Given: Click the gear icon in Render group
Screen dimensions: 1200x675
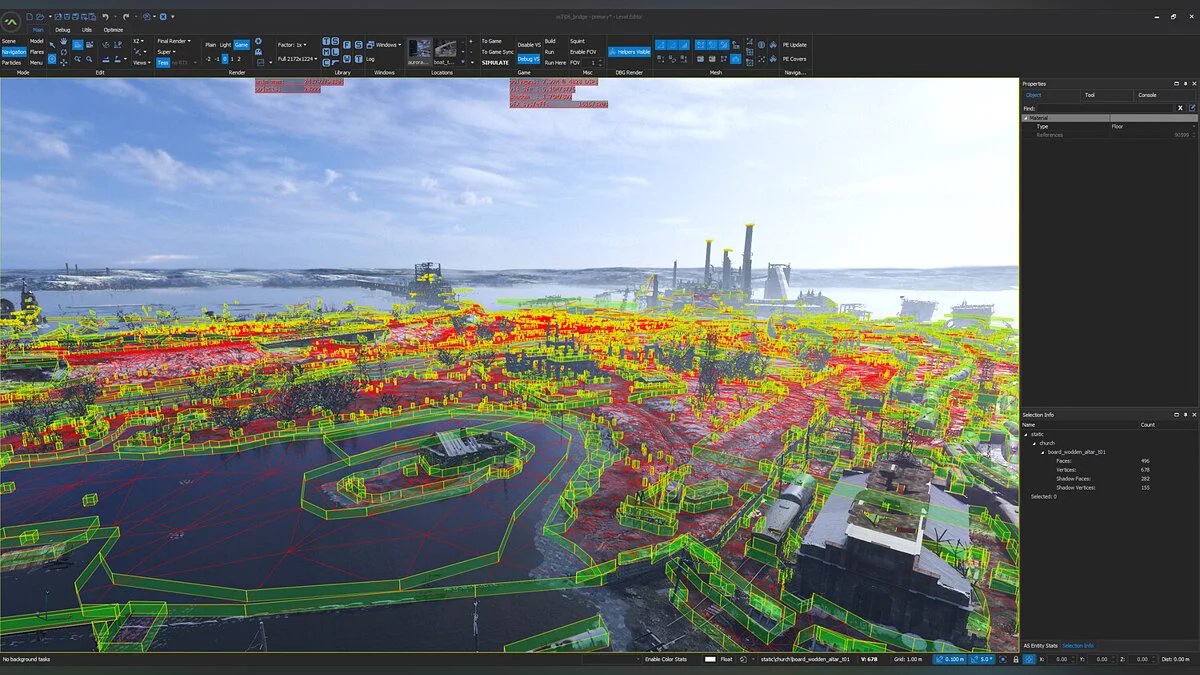Looking at the screenshot, I should click(x=258, y=42).
